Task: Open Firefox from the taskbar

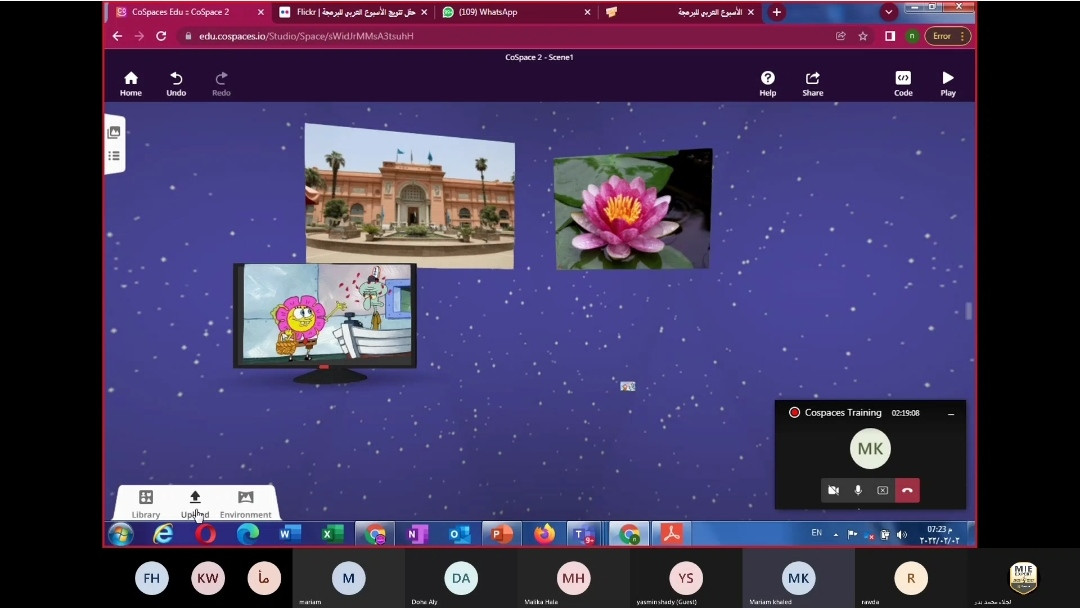Action: [544, 534]
